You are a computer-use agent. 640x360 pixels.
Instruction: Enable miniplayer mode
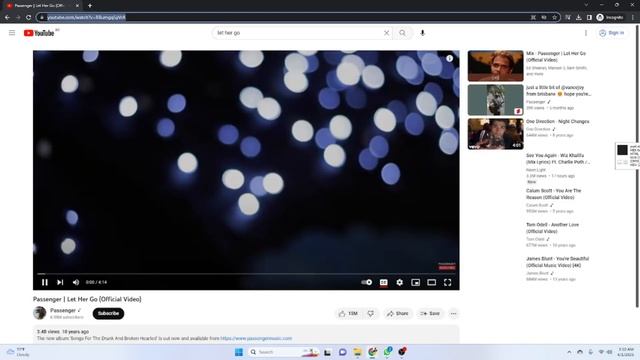[416, 282]
